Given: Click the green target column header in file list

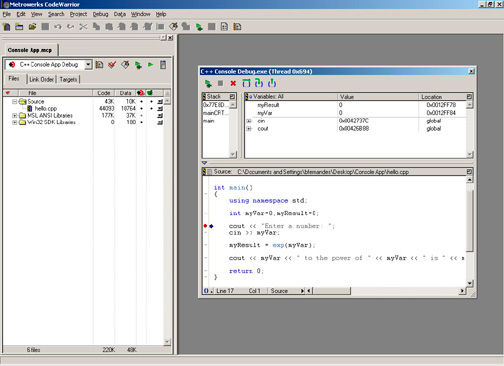Looking at the screenshot, I should pos(150,93).
